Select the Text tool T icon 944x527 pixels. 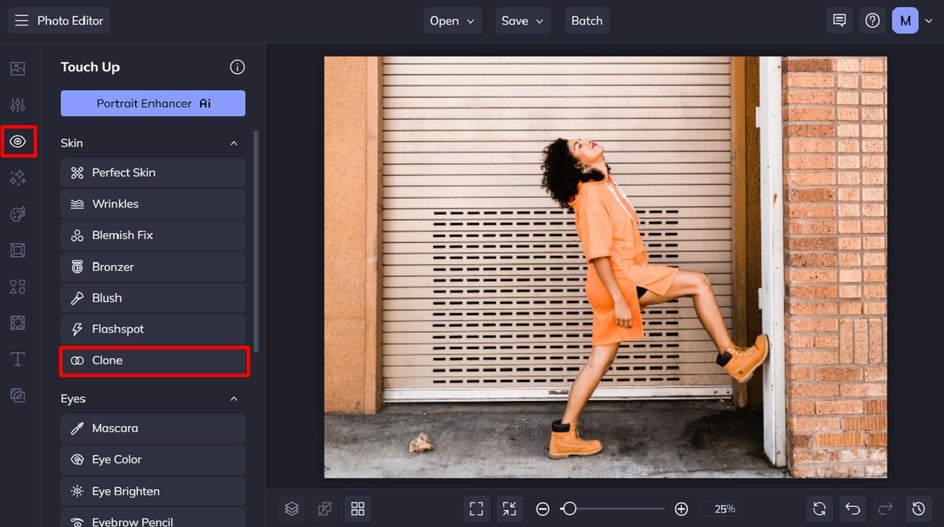(x=17, y=359)
